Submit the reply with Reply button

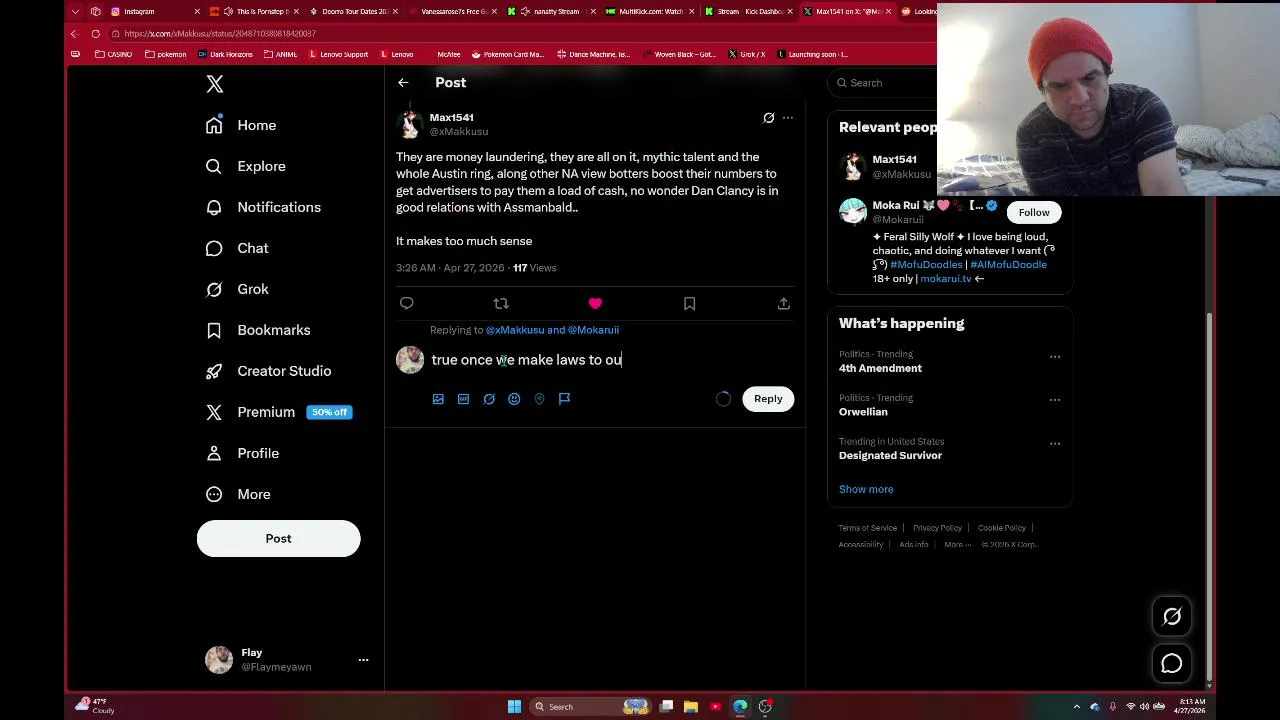click(x=768, y=399)
